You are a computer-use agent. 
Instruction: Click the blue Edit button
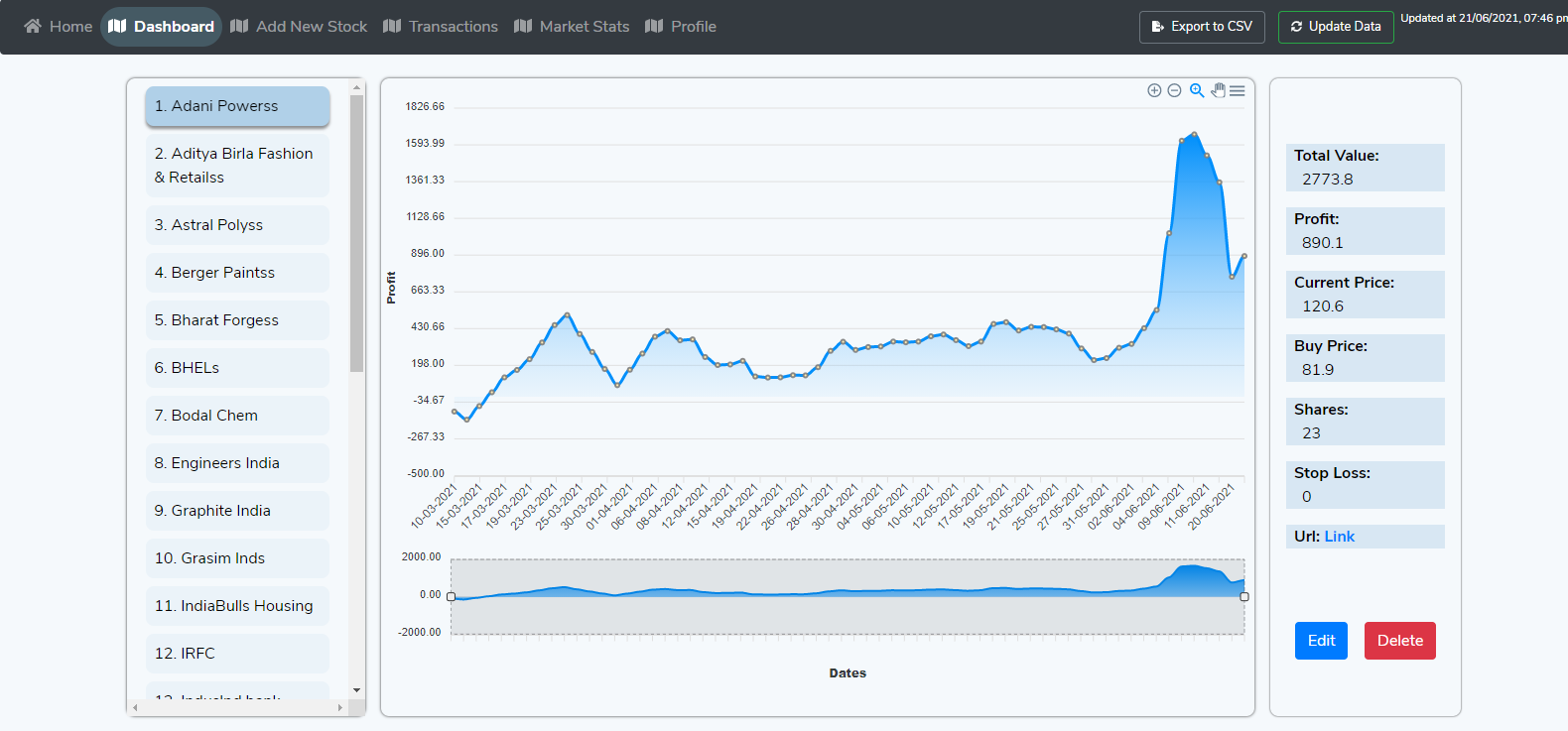coord(1321,641)
